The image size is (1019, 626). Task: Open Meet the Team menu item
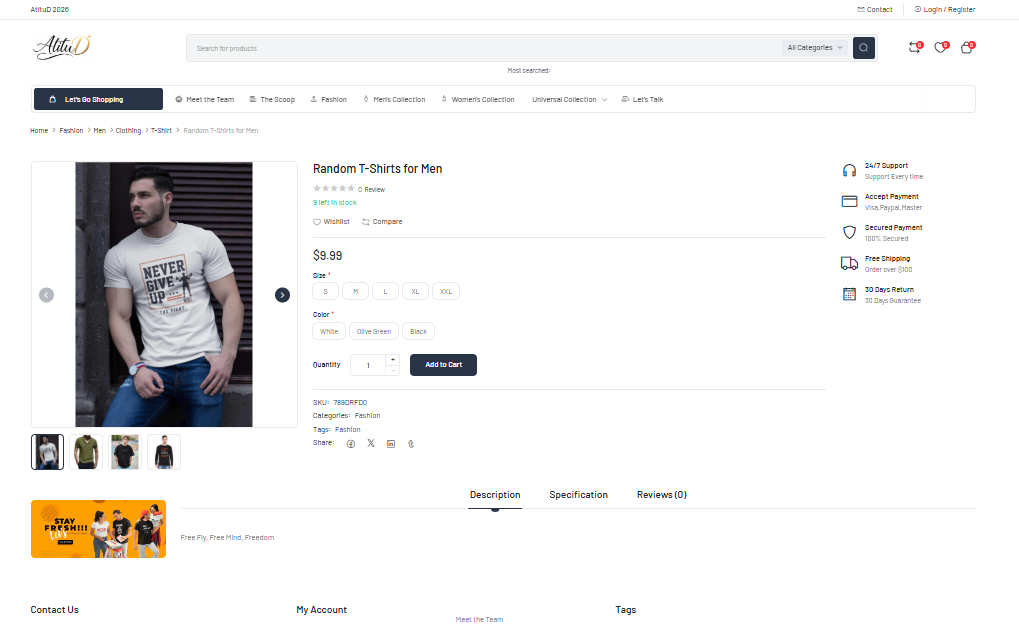click(205, 99)
